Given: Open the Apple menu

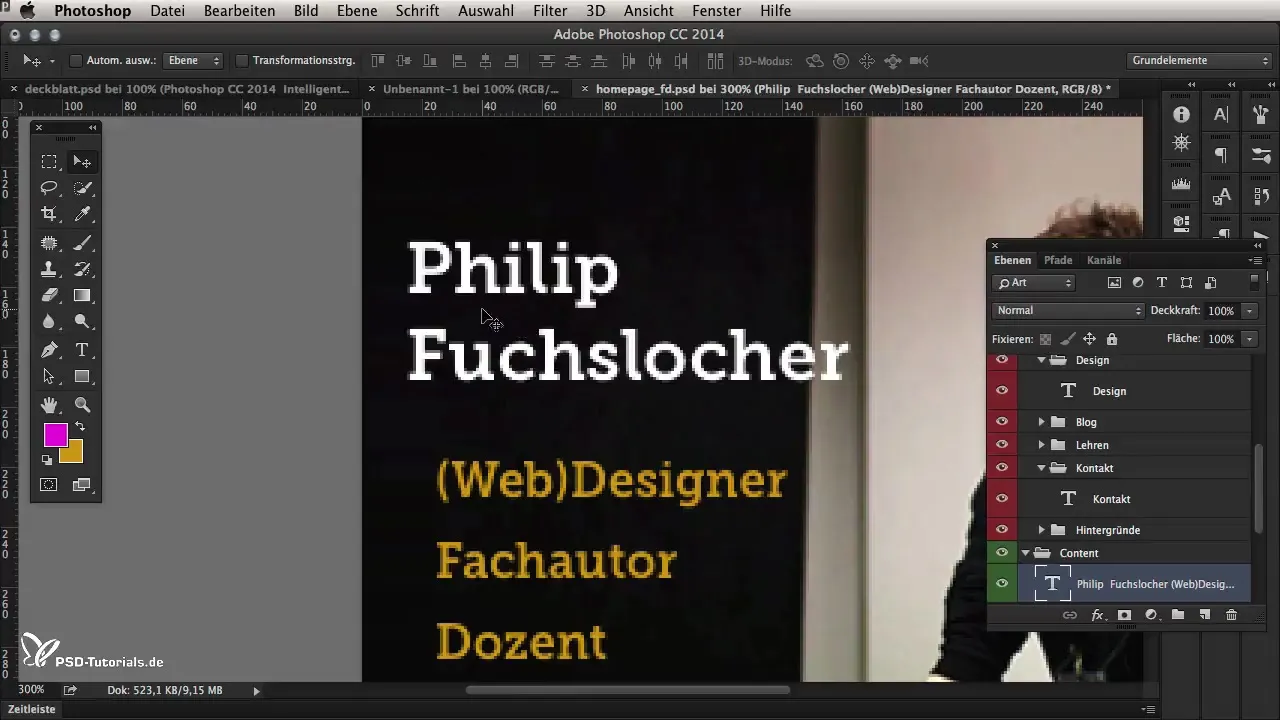Looking at the screenshot, I should (28, 11).
